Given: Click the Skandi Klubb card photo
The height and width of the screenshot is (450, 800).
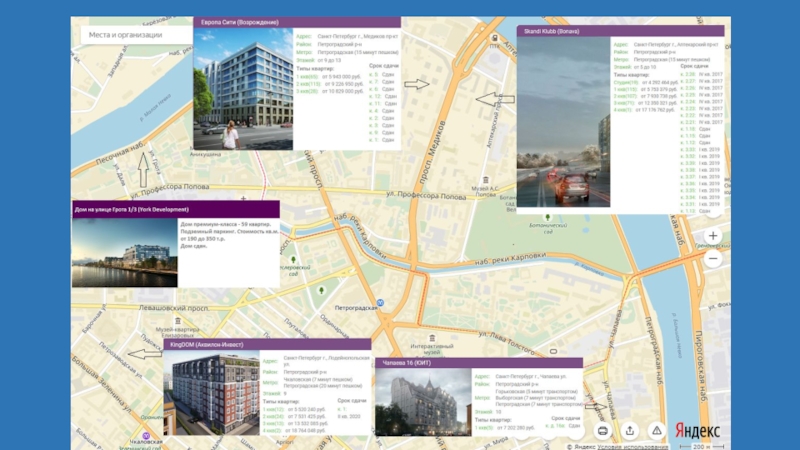Looking at the screenshot, I should [x=563, y=122].
